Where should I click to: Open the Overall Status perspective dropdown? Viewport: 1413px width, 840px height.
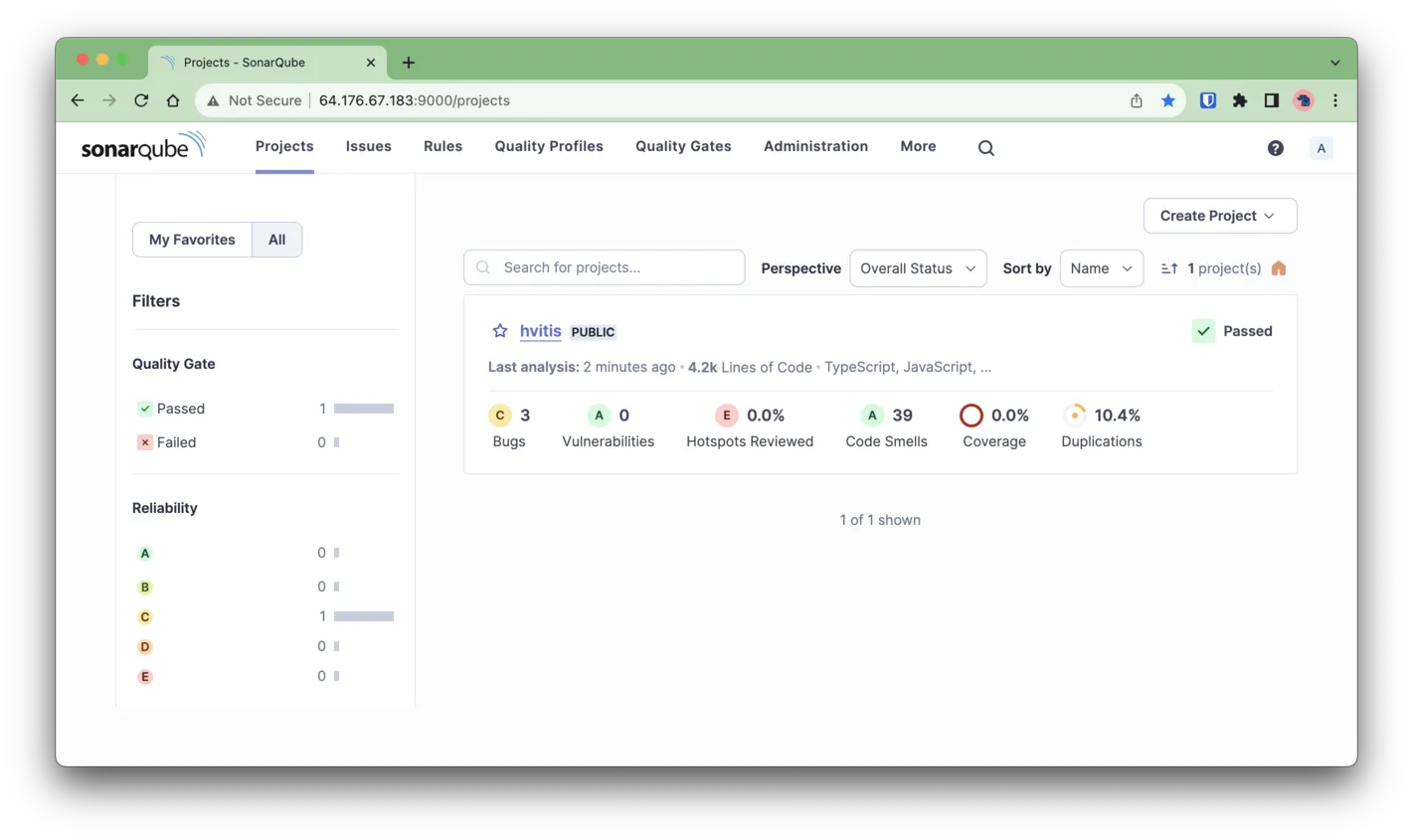click(917, 268)
